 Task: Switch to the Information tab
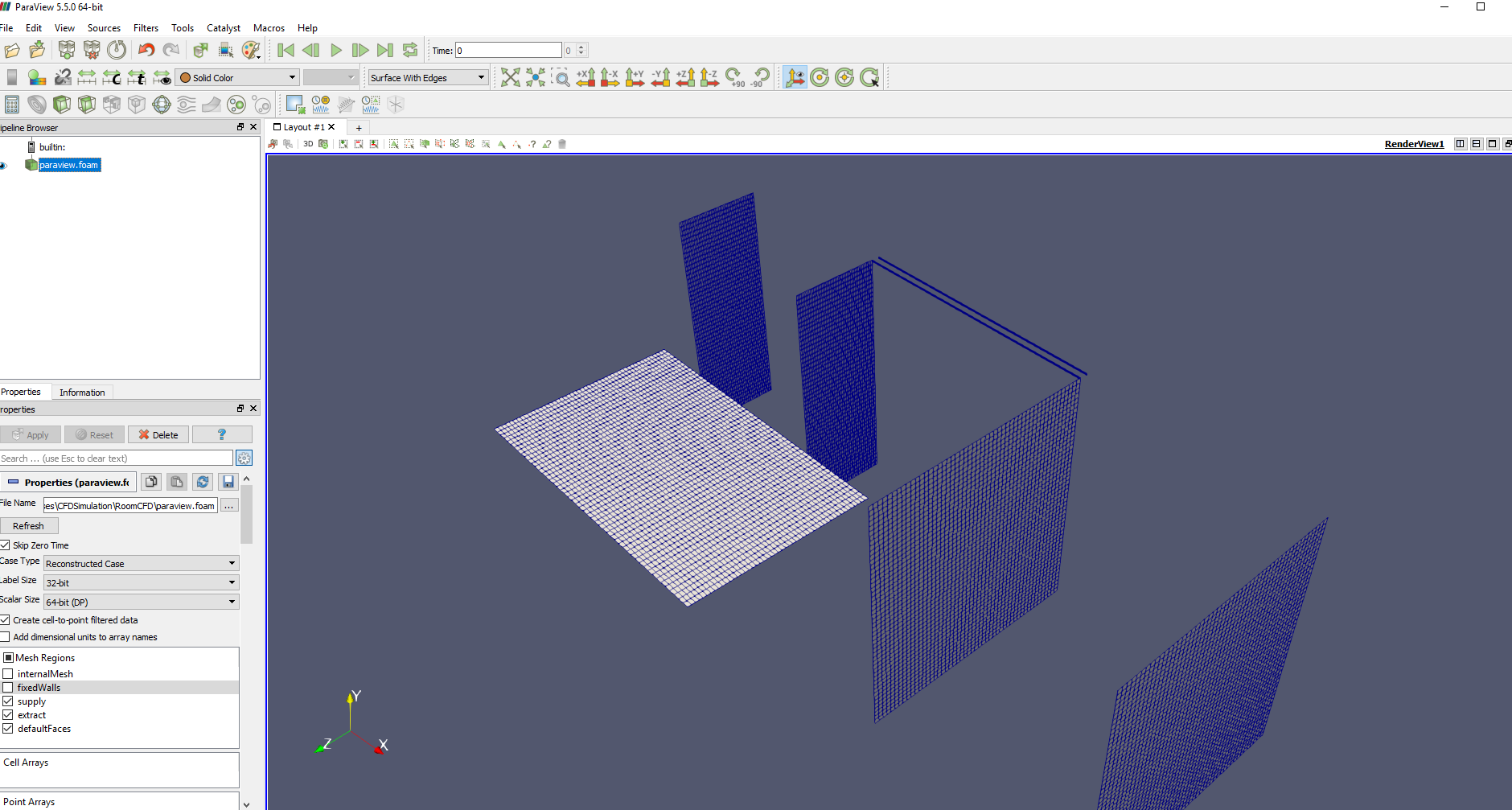[82, 393]
